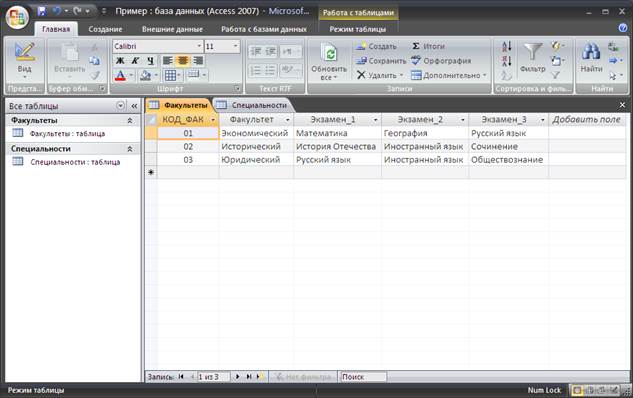Image resolution: width=633 pixels, height=398 pixels.
Task: Select Специальности : таблица in navigation pane
Action: pyautogui.click(x=75, y=162)
